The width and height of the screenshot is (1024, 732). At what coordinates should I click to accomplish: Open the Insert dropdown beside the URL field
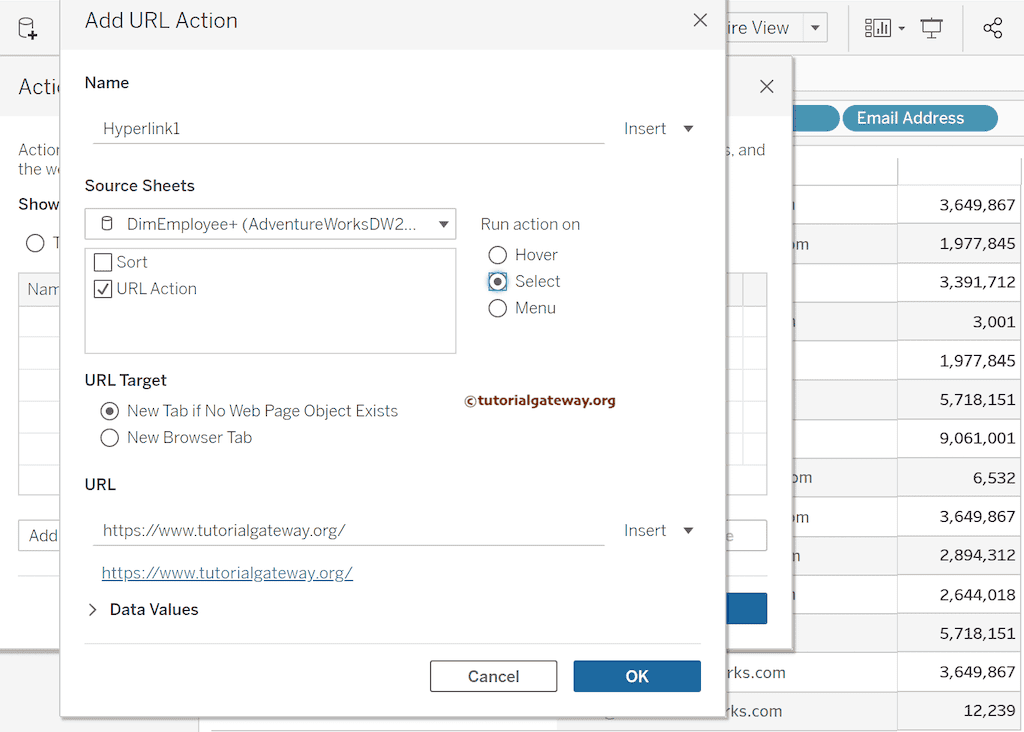[659, 530]
